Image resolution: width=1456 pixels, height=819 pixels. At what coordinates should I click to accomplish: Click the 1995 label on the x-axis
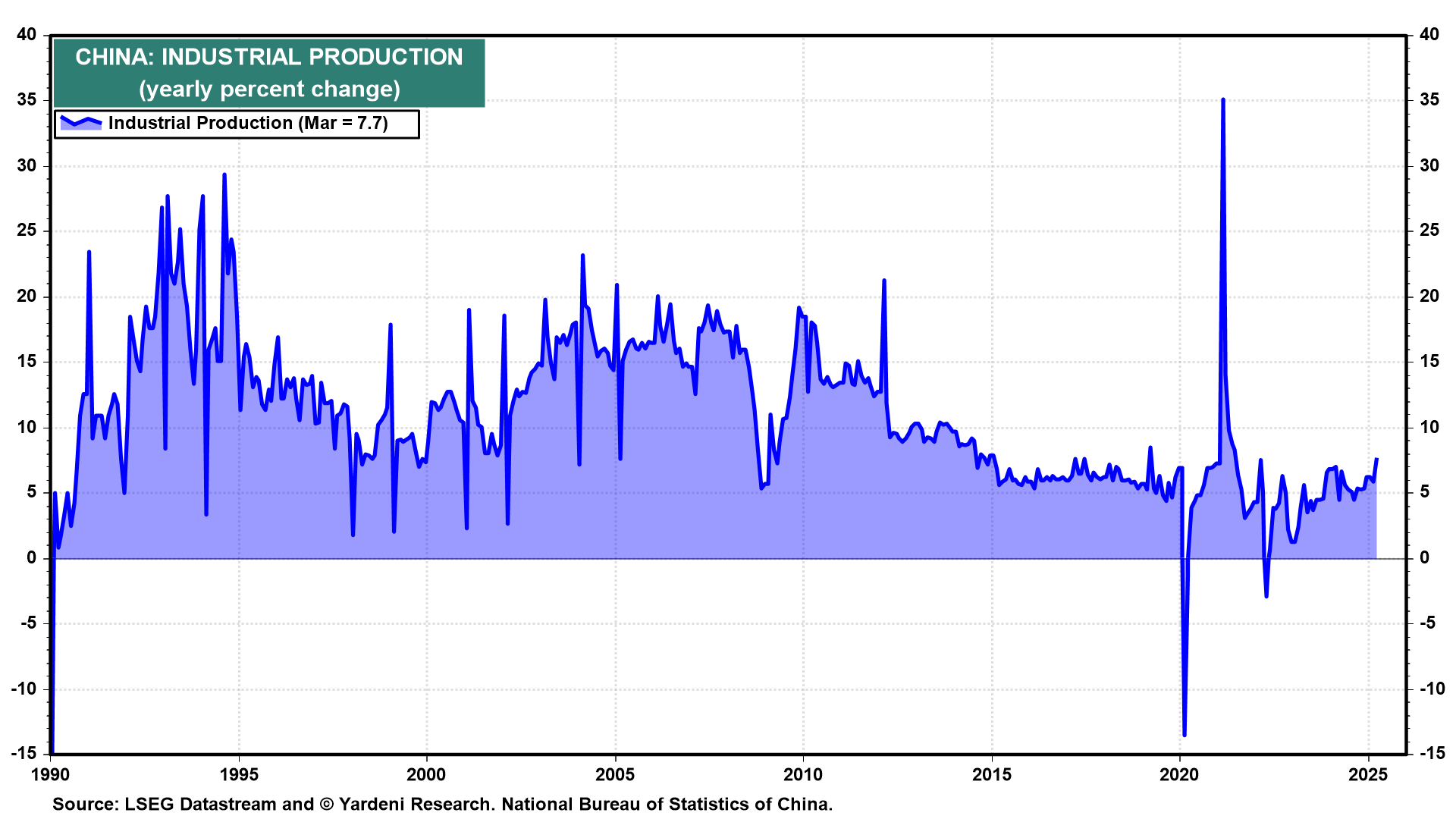(239, 775)
